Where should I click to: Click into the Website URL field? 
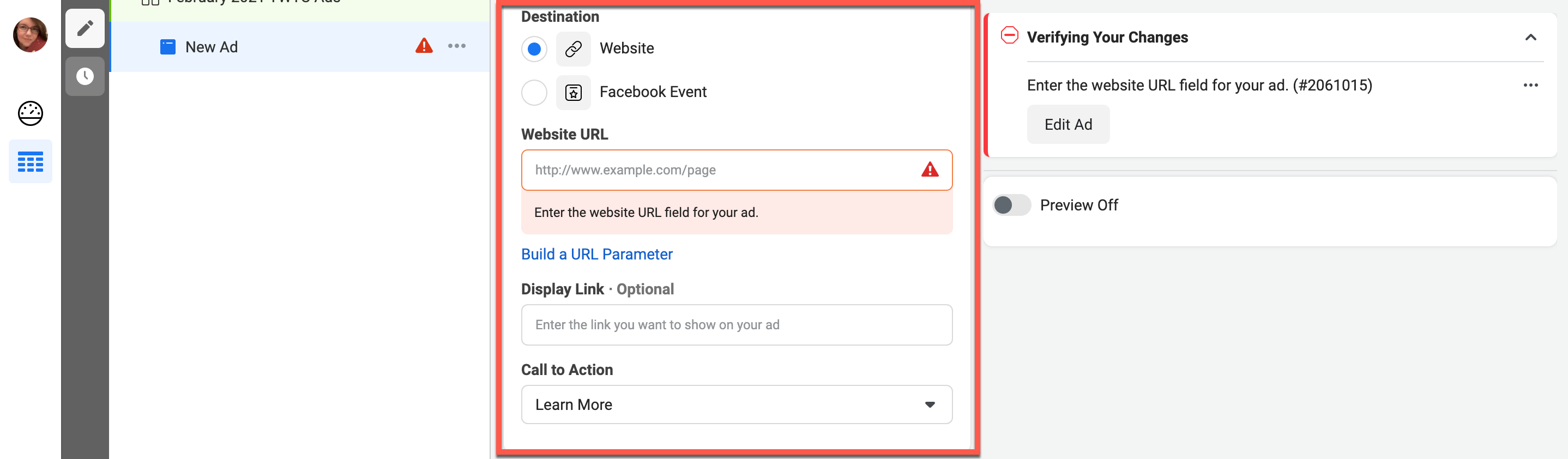point(725,171)
